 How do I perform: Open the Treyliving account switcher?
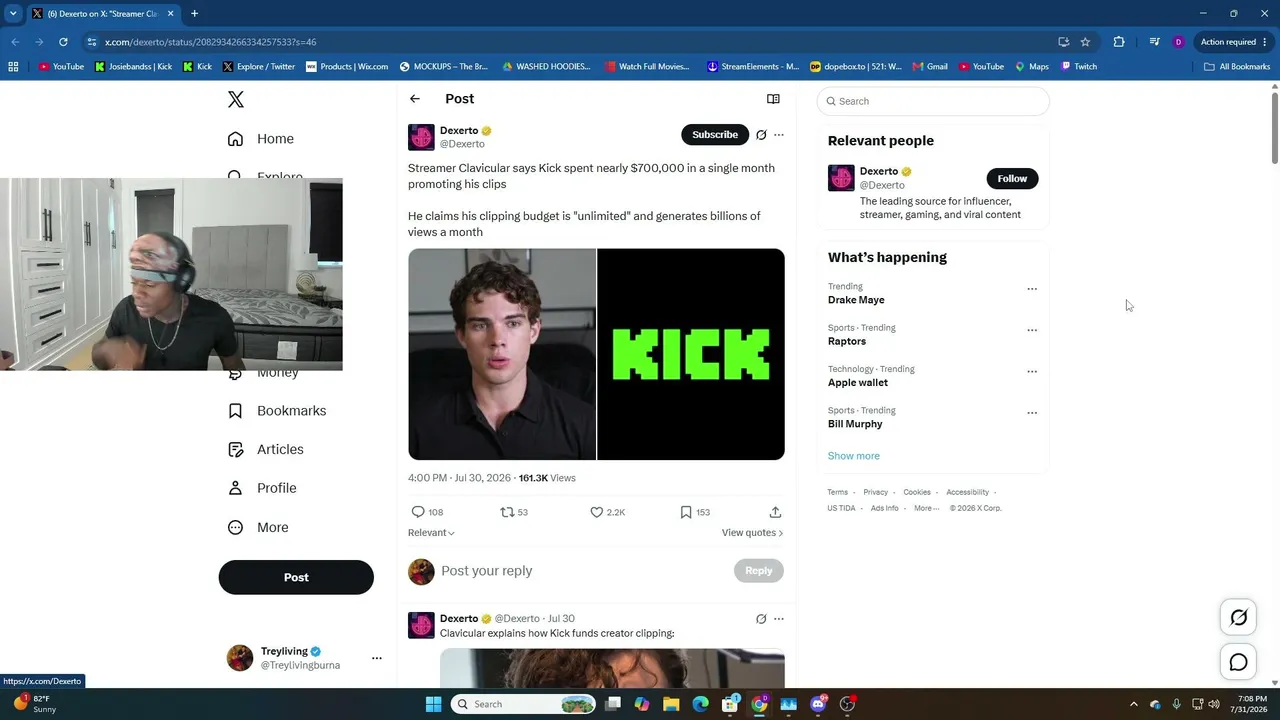point(305,658)
